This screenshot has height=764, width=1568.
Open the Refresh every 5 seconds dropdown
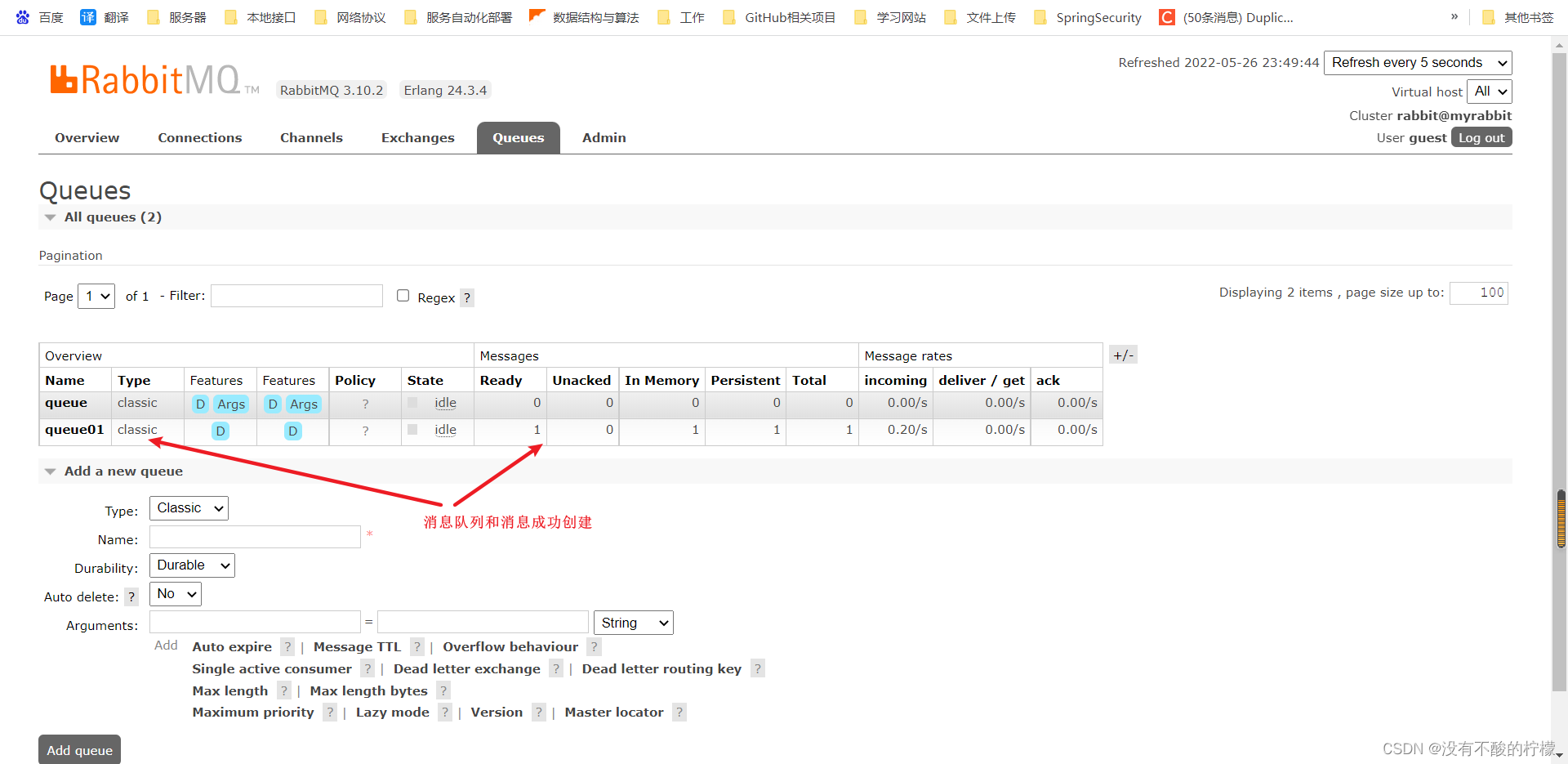pos(1418,63)
